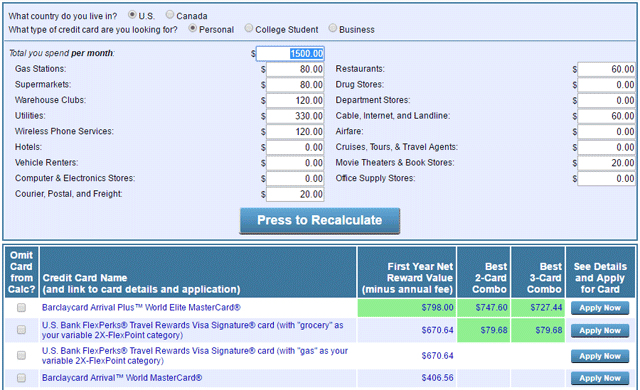Apply Now for FlexPerks gas card
This screenshot has width=640, height=390.
(x=600, y=356)
